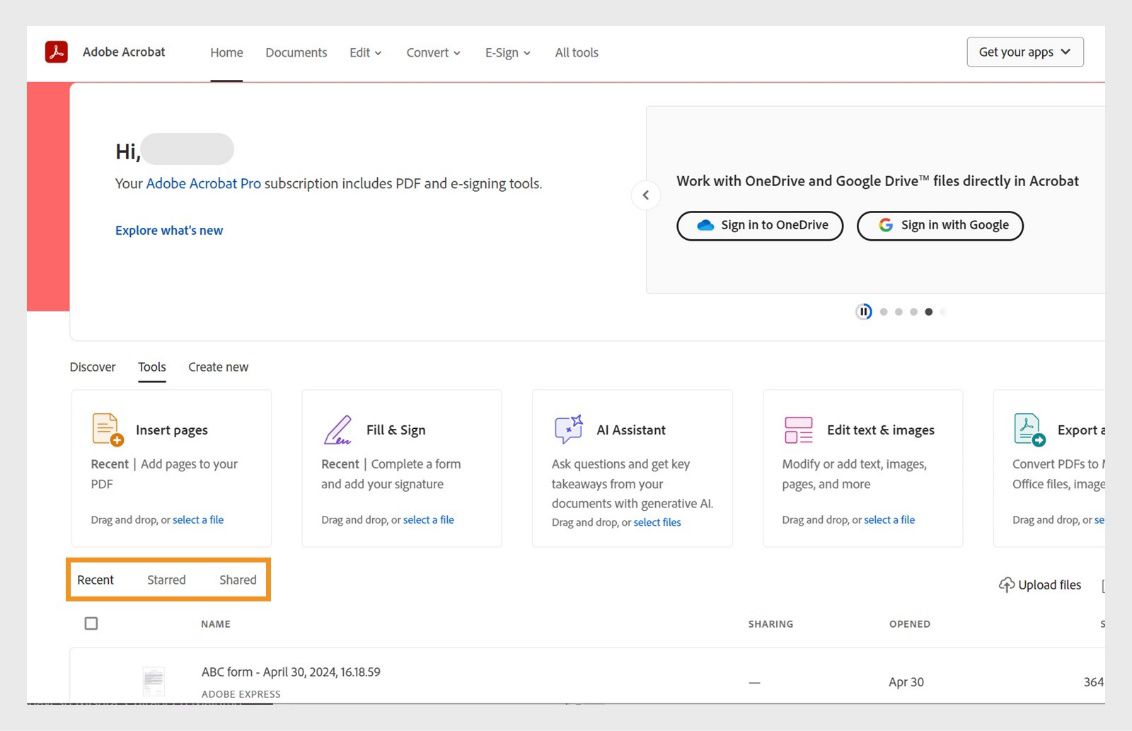Select the Insert pages tool icon
The image size is (1132, 731).
click(107, 428)
